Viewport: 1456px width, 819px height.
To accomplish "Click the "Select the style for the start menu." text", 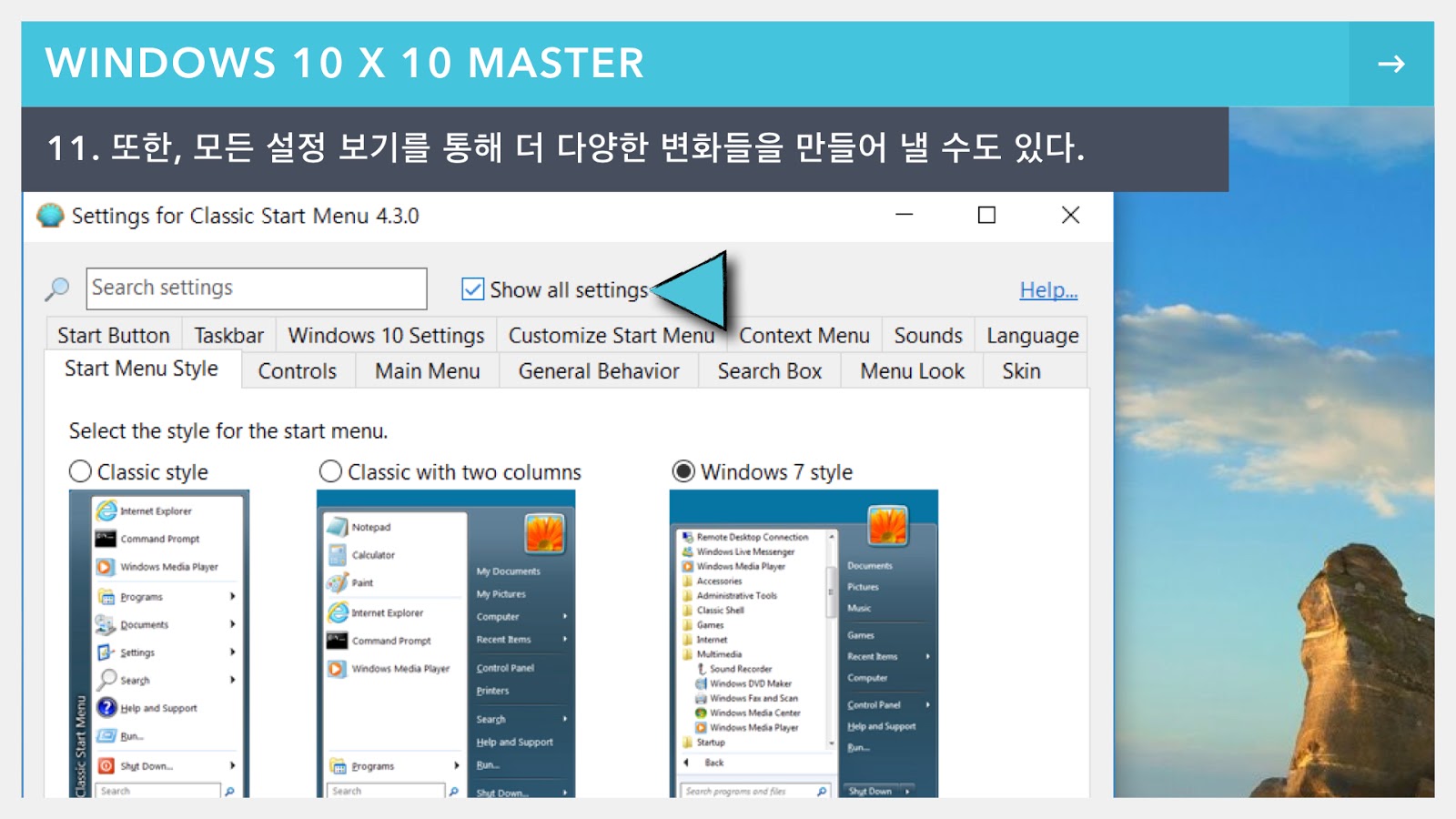I will (228, 430).
